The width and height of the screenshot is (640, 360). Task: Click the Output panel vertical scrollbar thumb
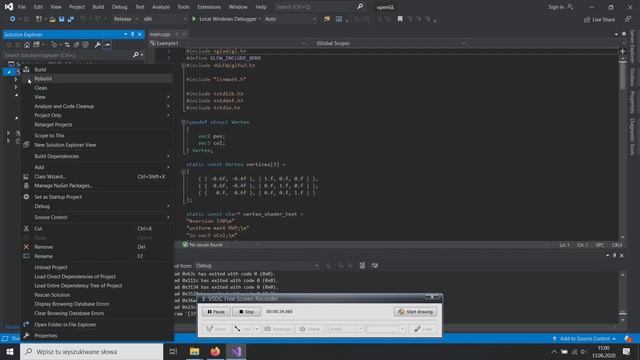(622, 313)
